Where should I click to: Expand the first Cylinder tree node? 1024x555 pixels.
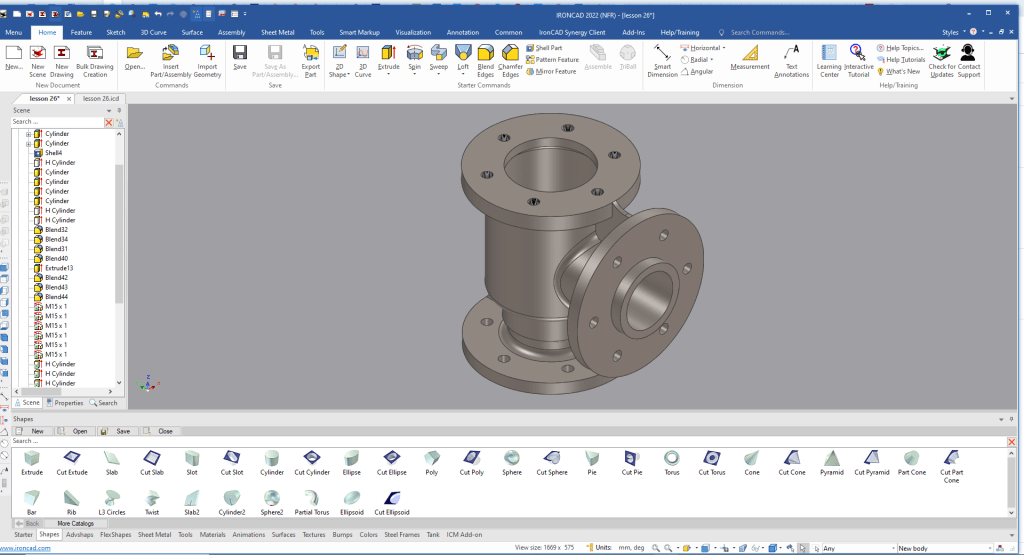coord(29,134)
